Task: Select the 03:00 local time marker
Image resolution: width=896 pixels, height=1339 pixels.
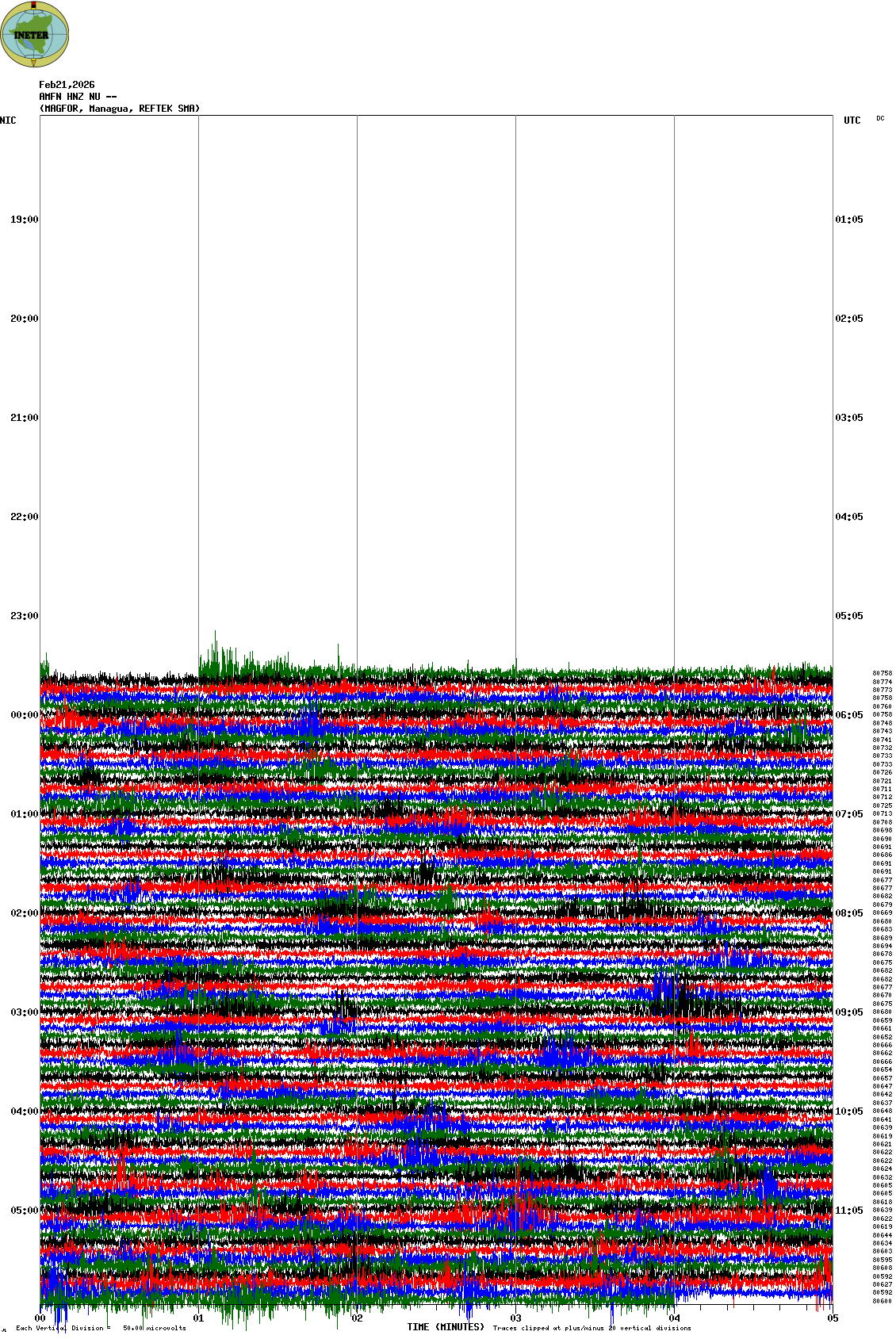Action: click(x=24, y=1012)
